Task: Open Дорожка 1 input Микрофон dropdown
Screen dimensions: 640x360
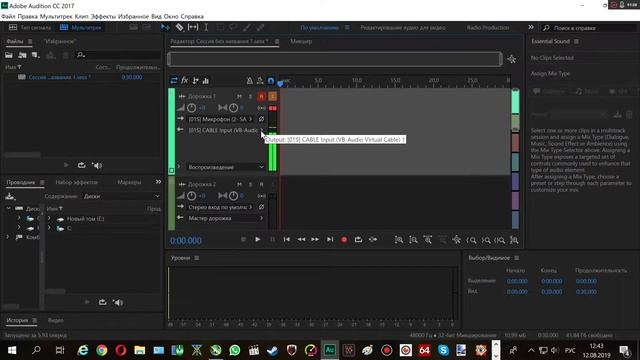Action: click(x=220, y=119)
